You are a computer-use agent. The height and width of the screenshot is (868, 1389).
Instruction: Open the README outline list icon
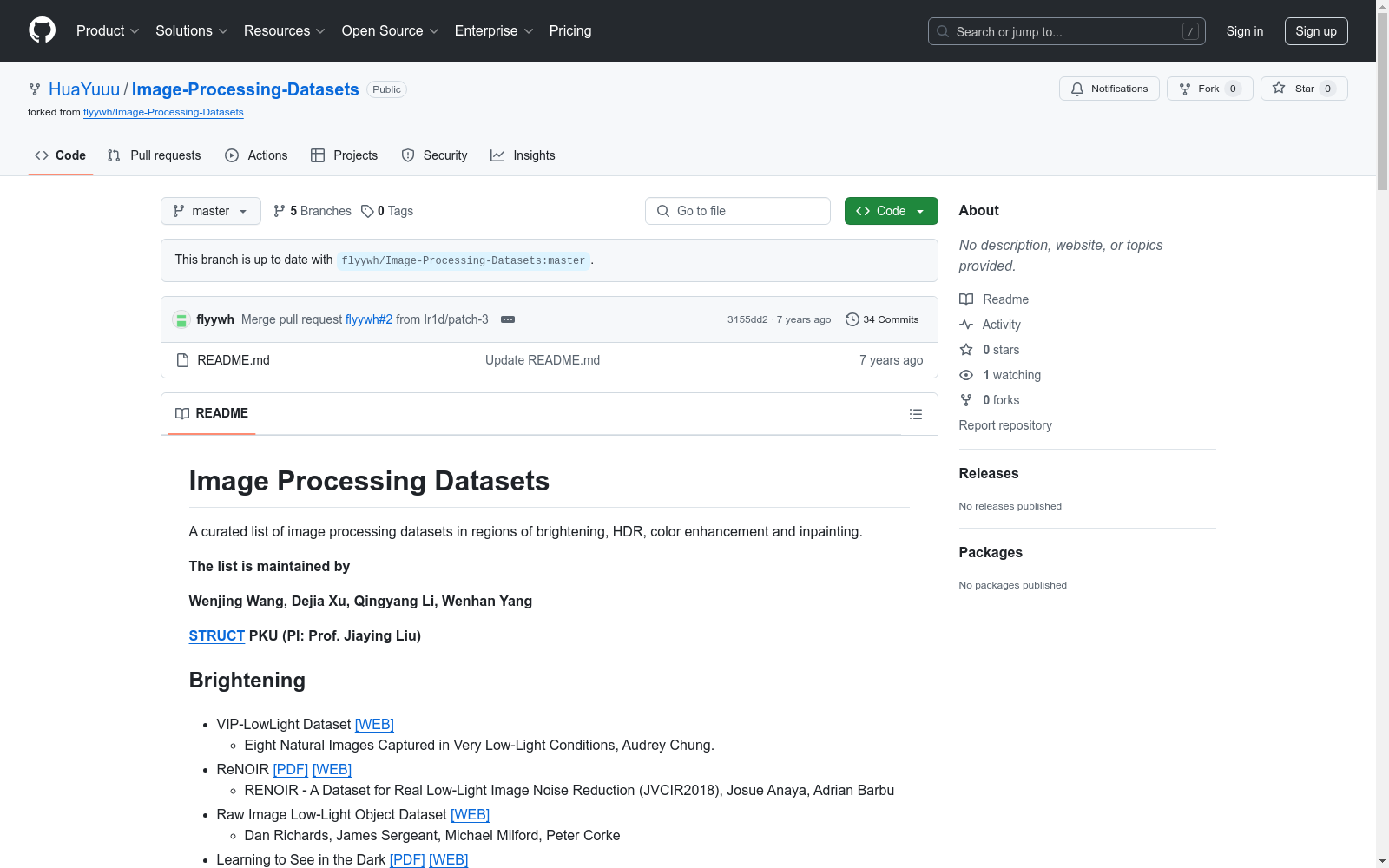click(x=915, y=414)
